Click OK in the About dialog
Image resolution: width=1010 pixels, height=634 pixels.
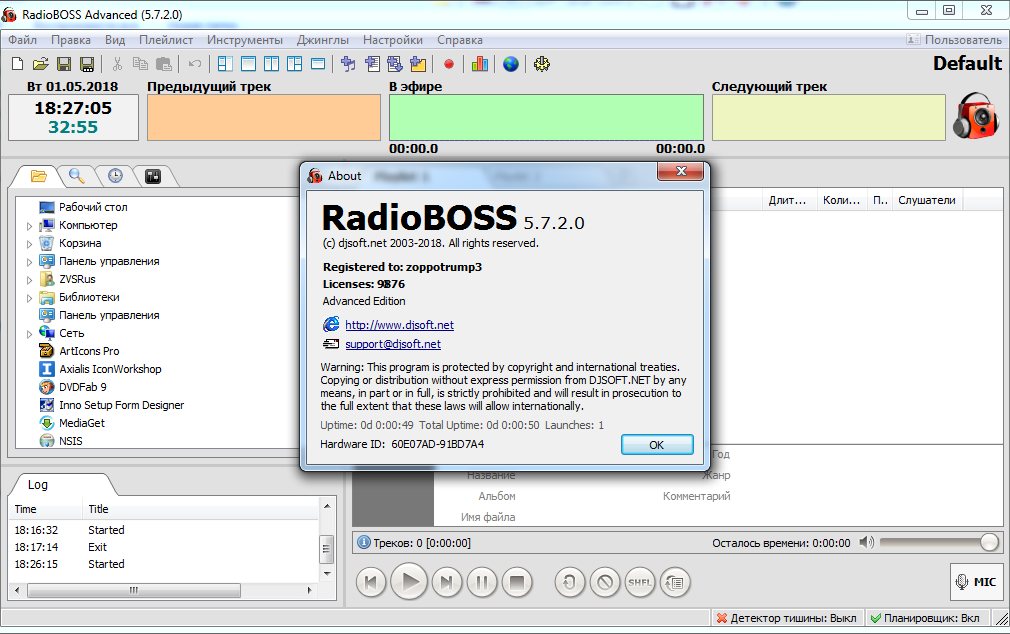[x=657, y=445]
